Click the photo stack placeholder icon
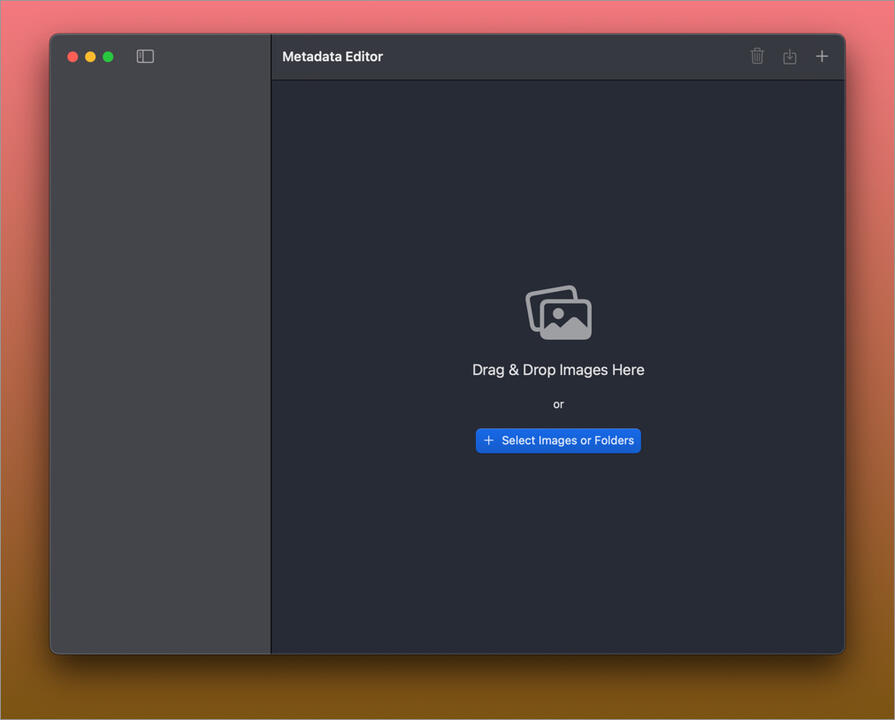Screen dimensions: 895x720 point(558,311)
